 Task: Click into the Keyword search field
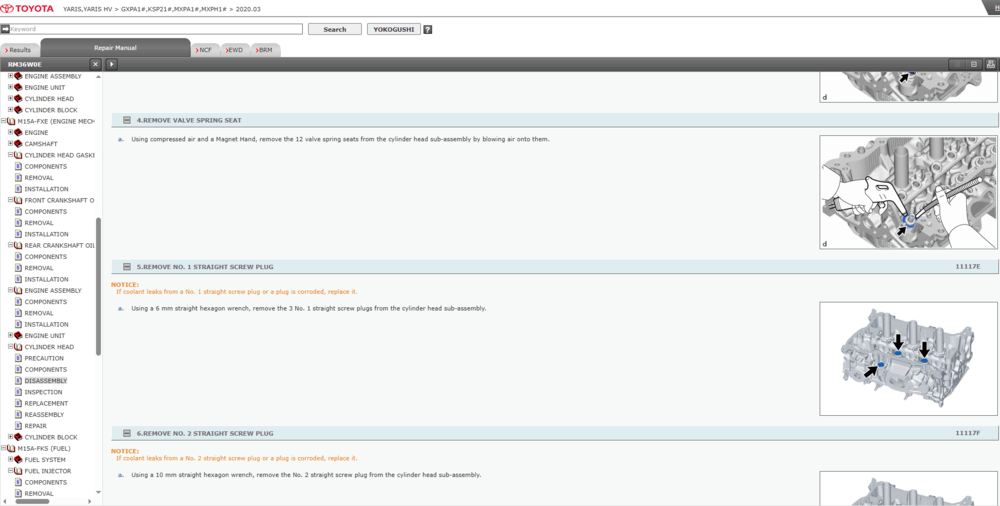coord(155,29)
